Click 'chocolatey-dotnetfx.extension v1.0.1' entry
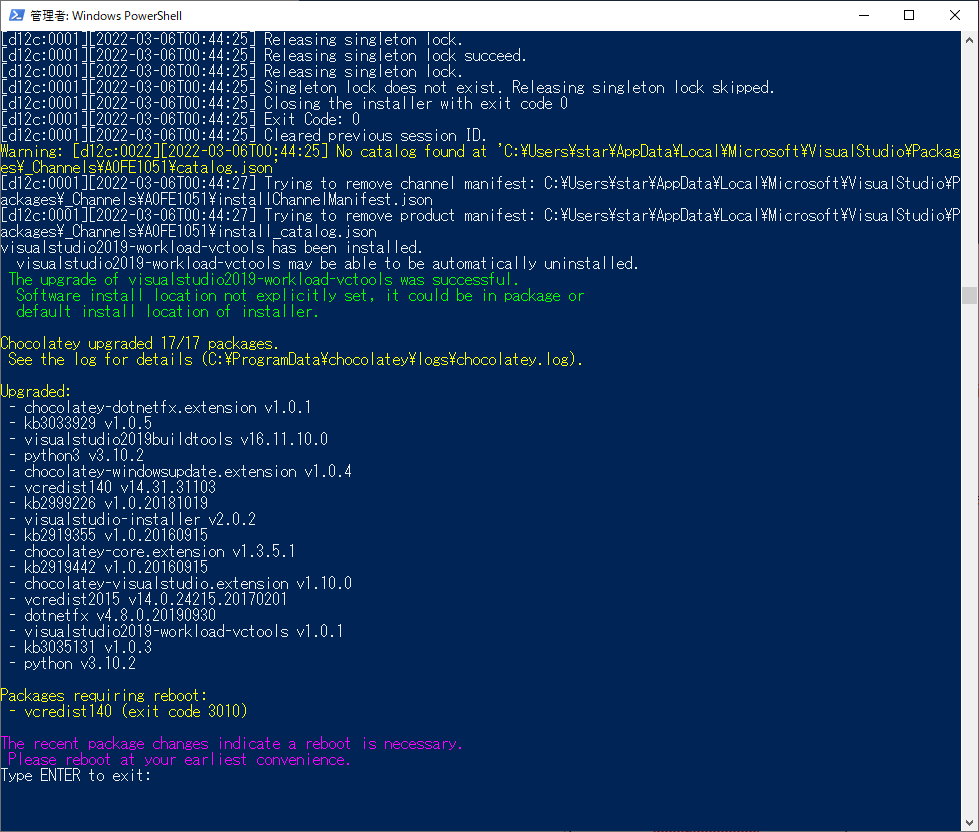This screenshot has height=832, width=979. (x=167, y=408)
